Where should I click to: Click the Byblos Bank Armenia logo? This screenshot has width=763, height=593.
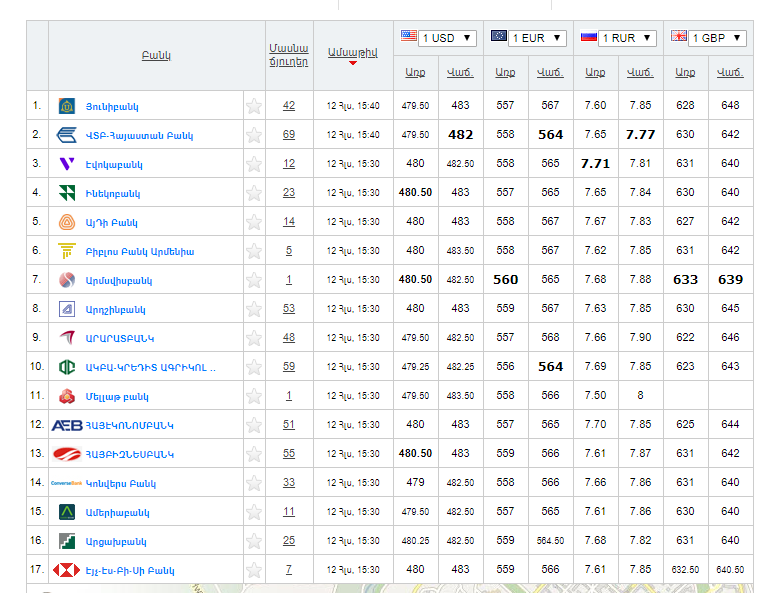pyautogui.click(x=67, y=251)
